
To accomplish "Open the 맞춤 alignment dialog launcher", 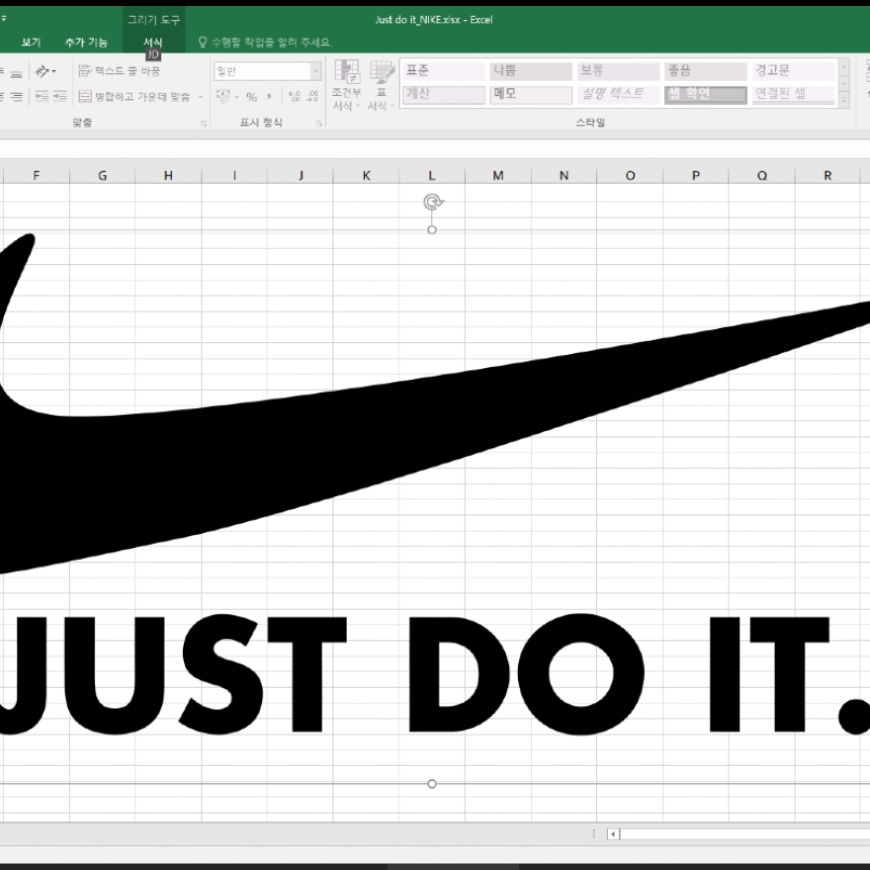I will coord(204,124).
